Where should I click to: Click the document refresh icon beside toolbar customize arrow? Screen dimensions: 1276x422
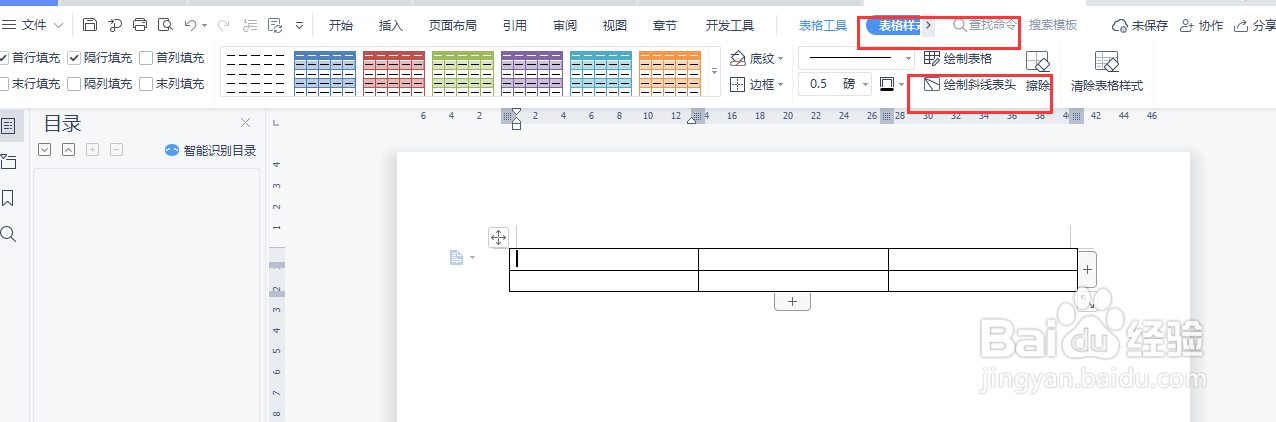click(x=275, y=24)
